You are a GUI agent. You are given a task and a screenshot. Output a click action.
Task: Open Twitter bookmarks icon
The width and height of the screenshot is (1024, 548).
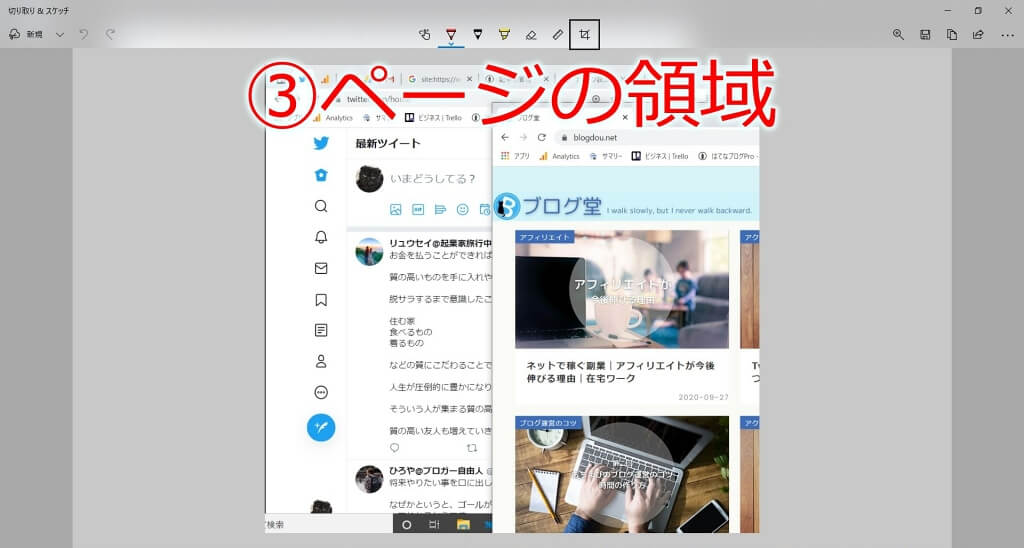pos(321,300)
